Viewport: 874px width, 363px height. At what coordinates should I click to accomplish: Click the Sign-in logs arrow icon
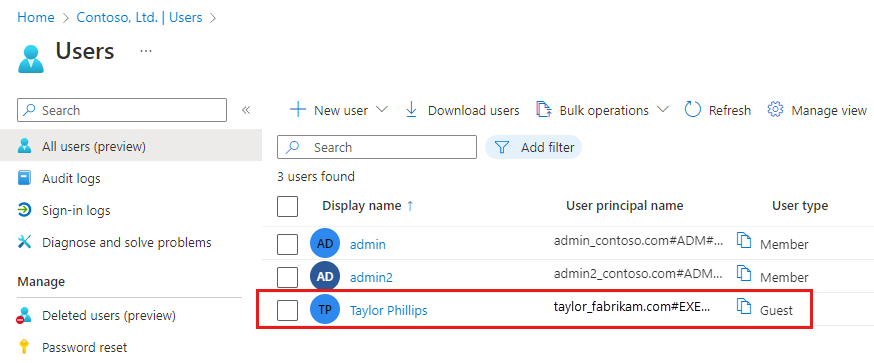click(x=25, y=210)
